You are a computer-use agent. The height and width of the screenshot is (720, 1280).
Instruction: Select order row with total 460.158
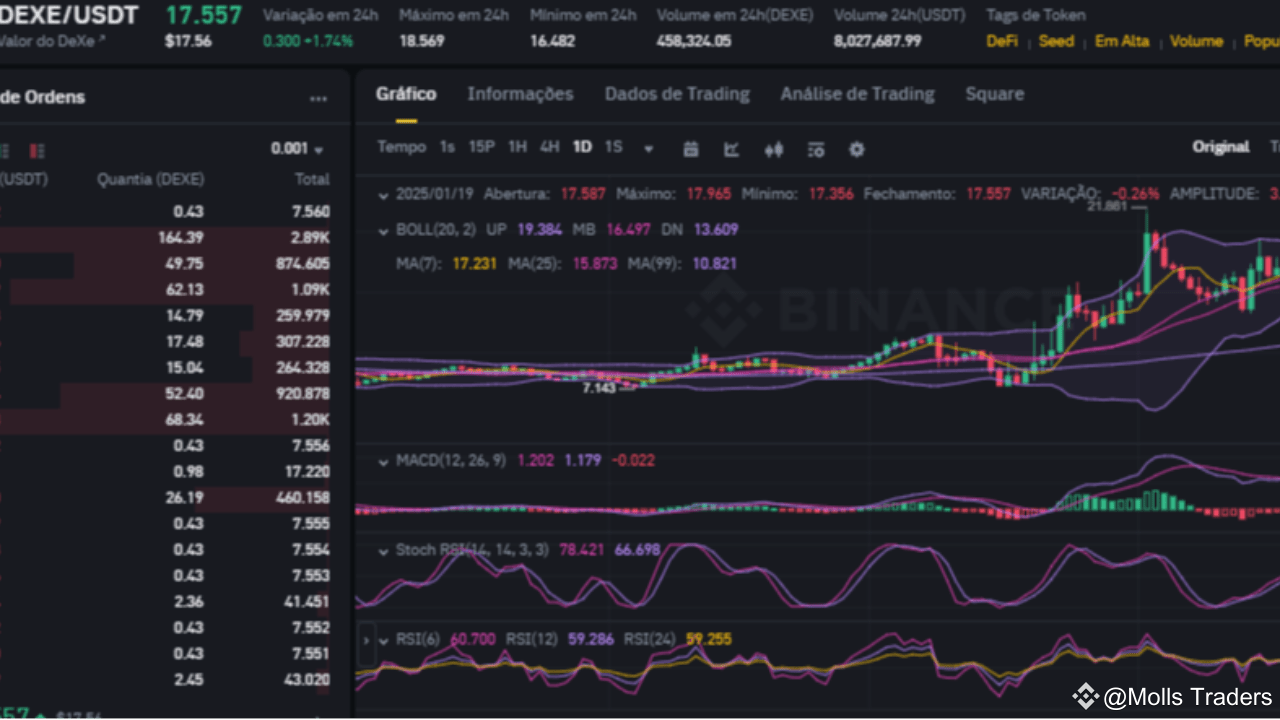165,498
